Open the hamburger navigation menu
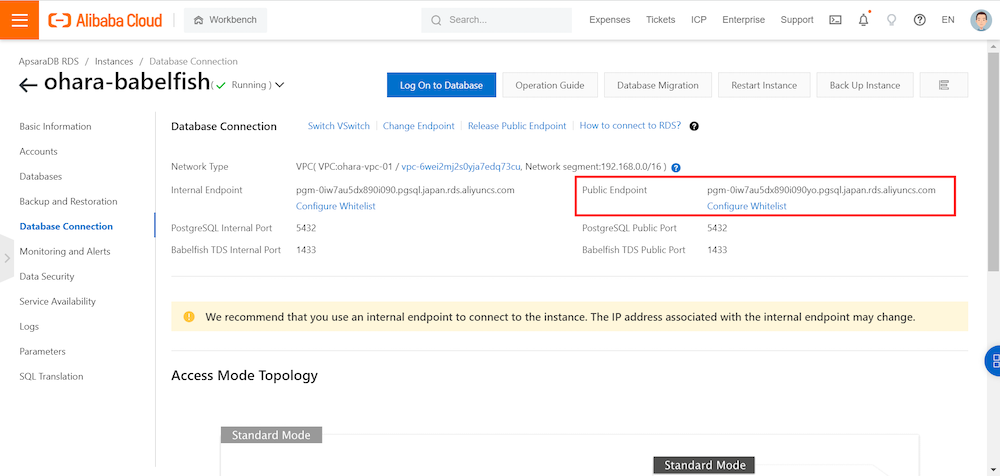The width and height of the screenshot is (1000, 476). pyautogui.click(x=19, y=20)
